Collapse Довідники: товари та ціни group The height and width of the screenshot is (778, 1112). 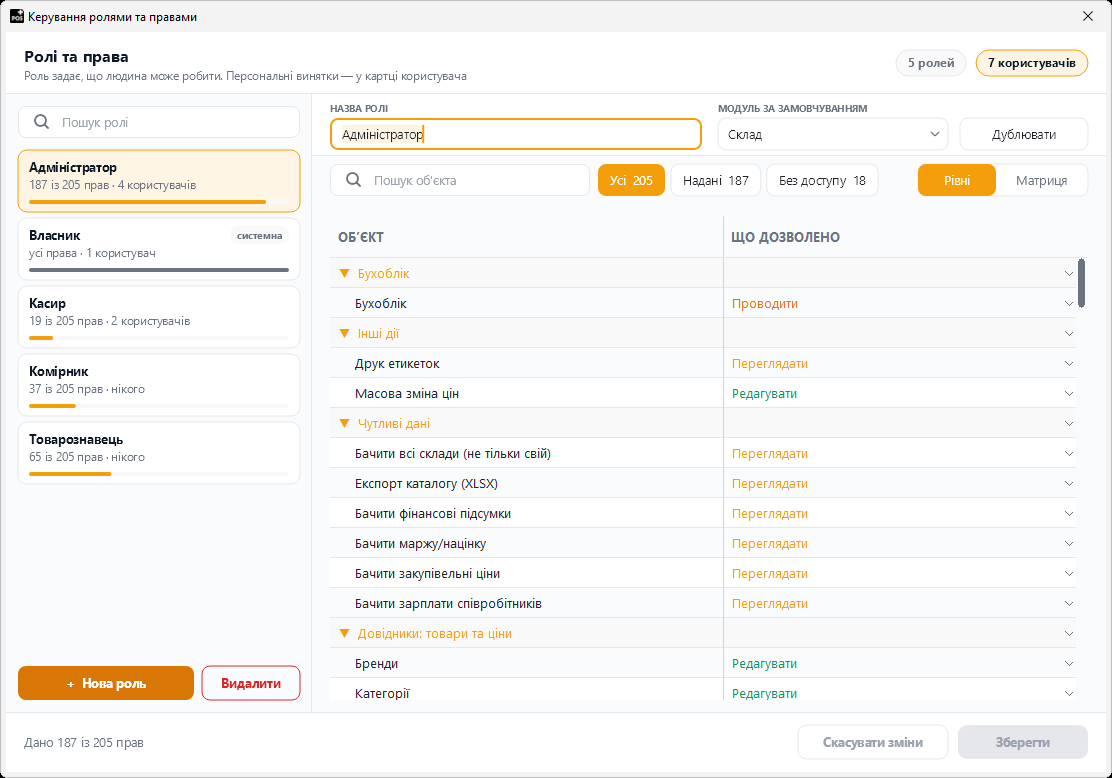(345, 633)
